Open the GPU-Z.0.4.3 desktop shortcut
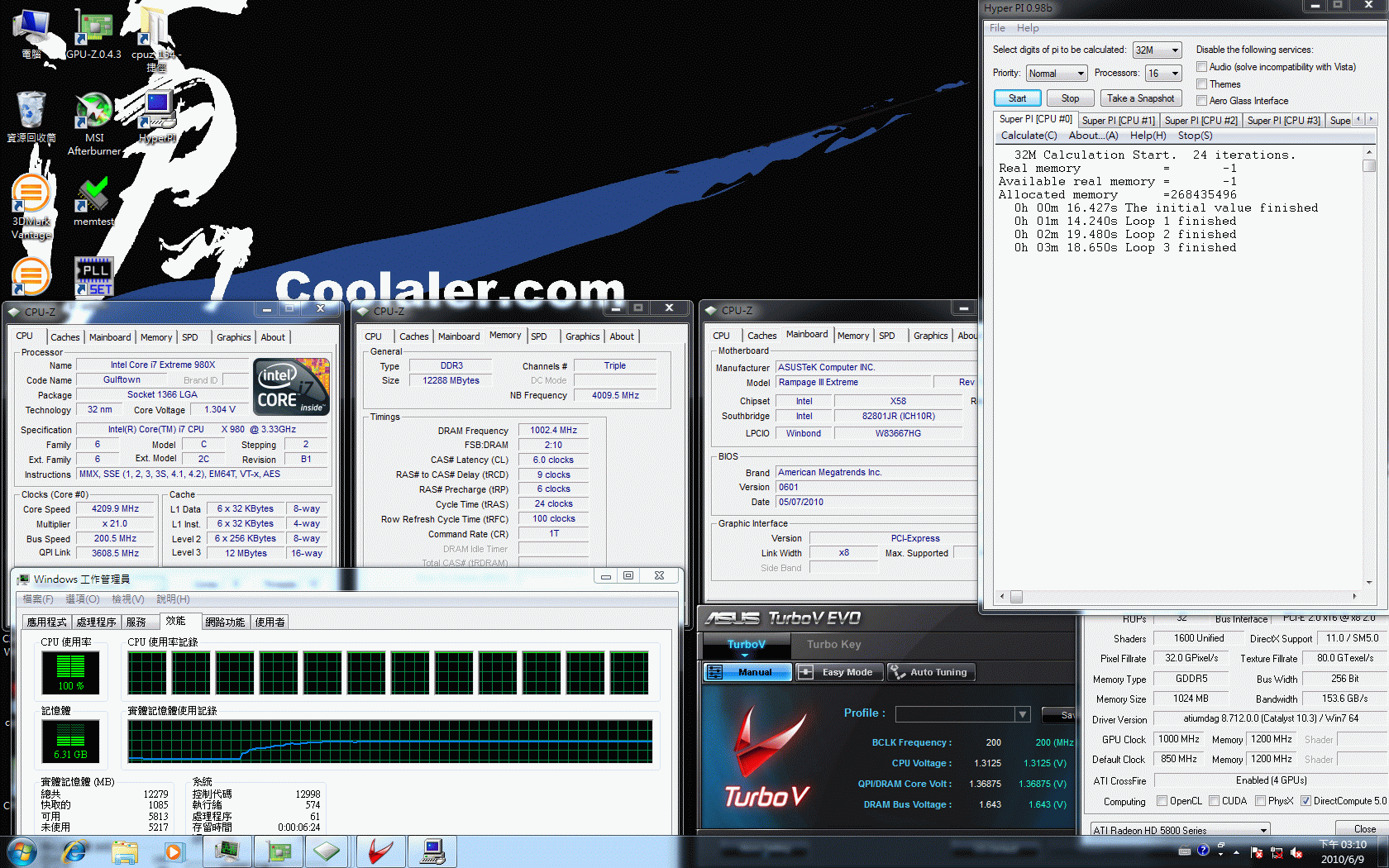Screen dimensions: 1389x868 (93, 34)
